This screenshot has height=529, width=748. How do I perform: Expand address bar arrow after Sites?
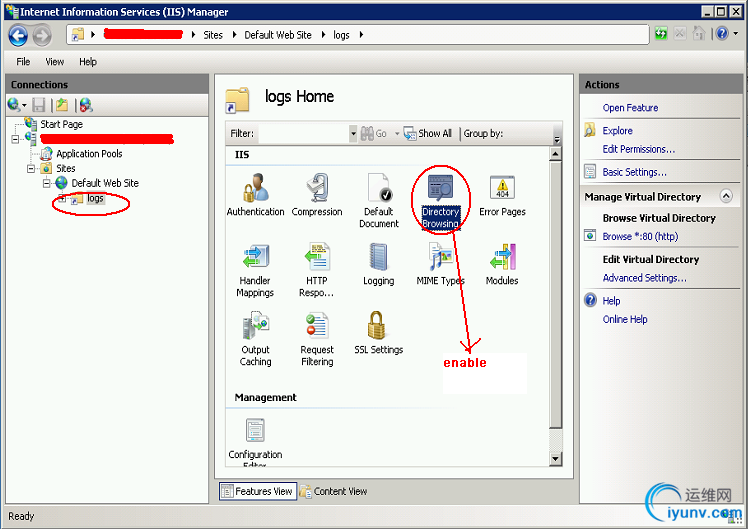[234, 35]
